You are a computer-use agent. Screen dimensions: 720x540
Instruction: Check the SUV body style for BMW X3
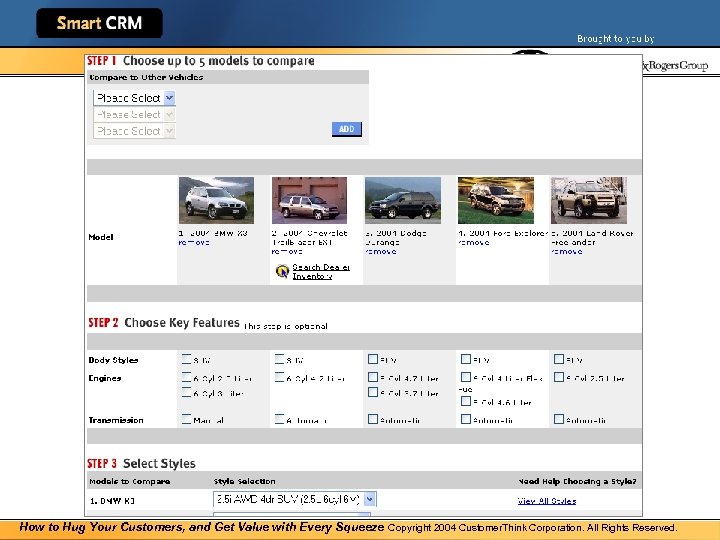pyautogui.click(x=186, y=359)
